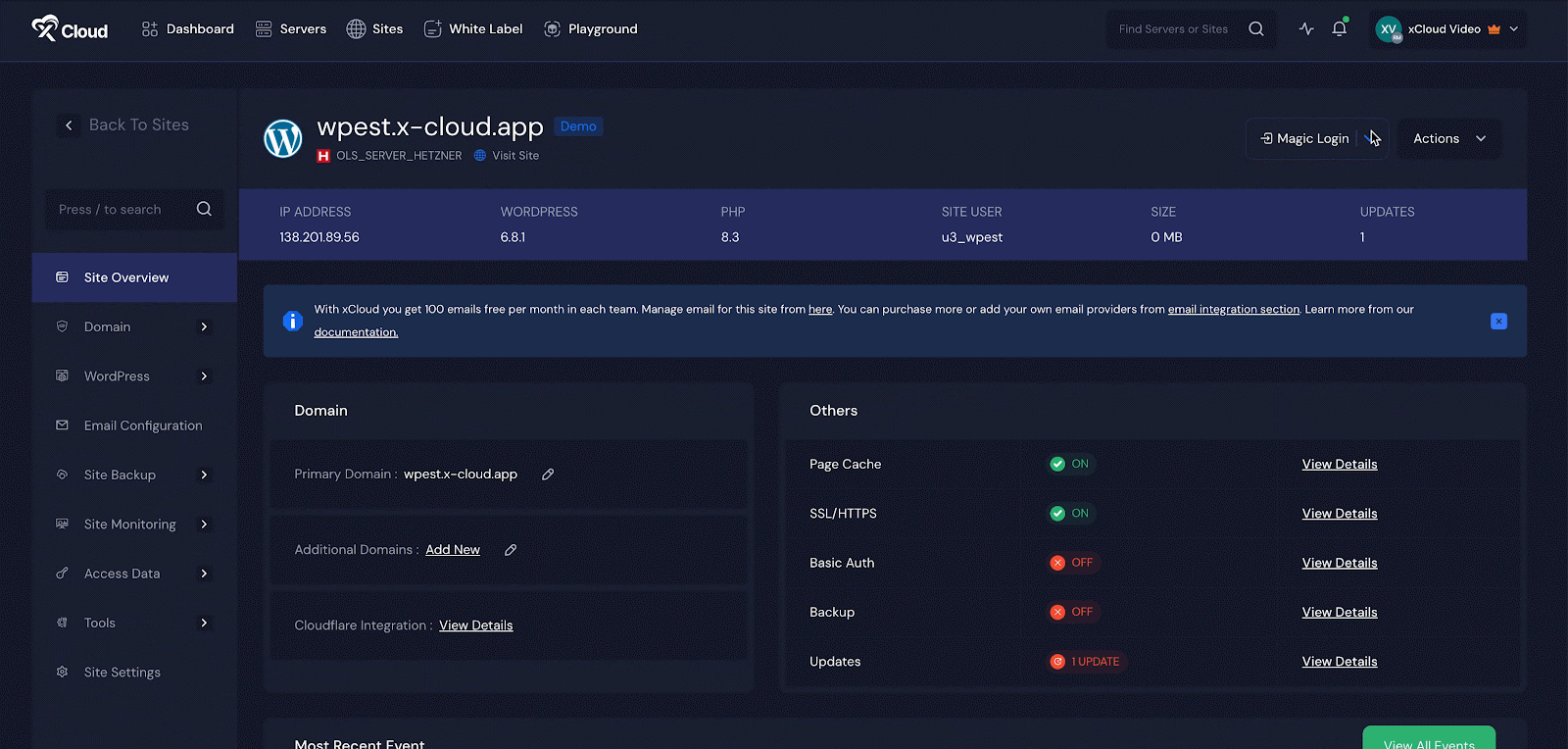
Task: Edit Additional Domains with the pencil icon
Action: coord(511,550)
